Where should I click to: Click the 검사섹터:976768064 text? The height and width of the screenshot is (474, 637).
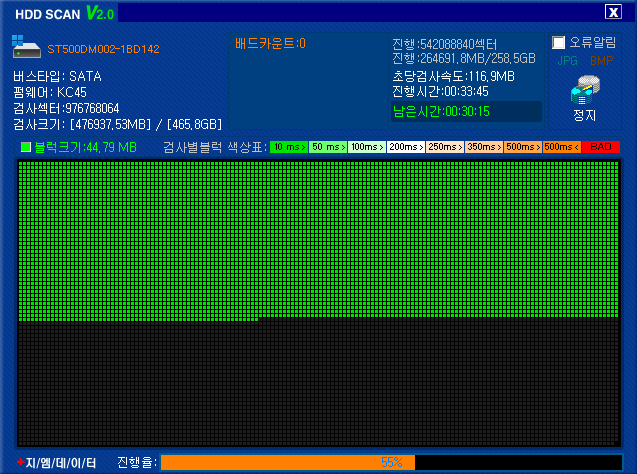click(x=66, y=108)
